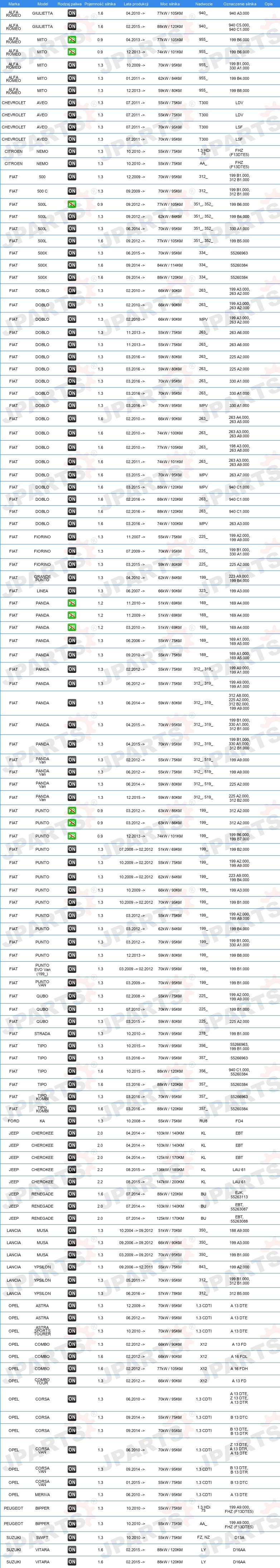The height and width of the screenshot is (1568, 280).
Task: Click the ON icon for Peugeot Bipper 1.3 HDi 75
Action: click(x=72, y=1508)
